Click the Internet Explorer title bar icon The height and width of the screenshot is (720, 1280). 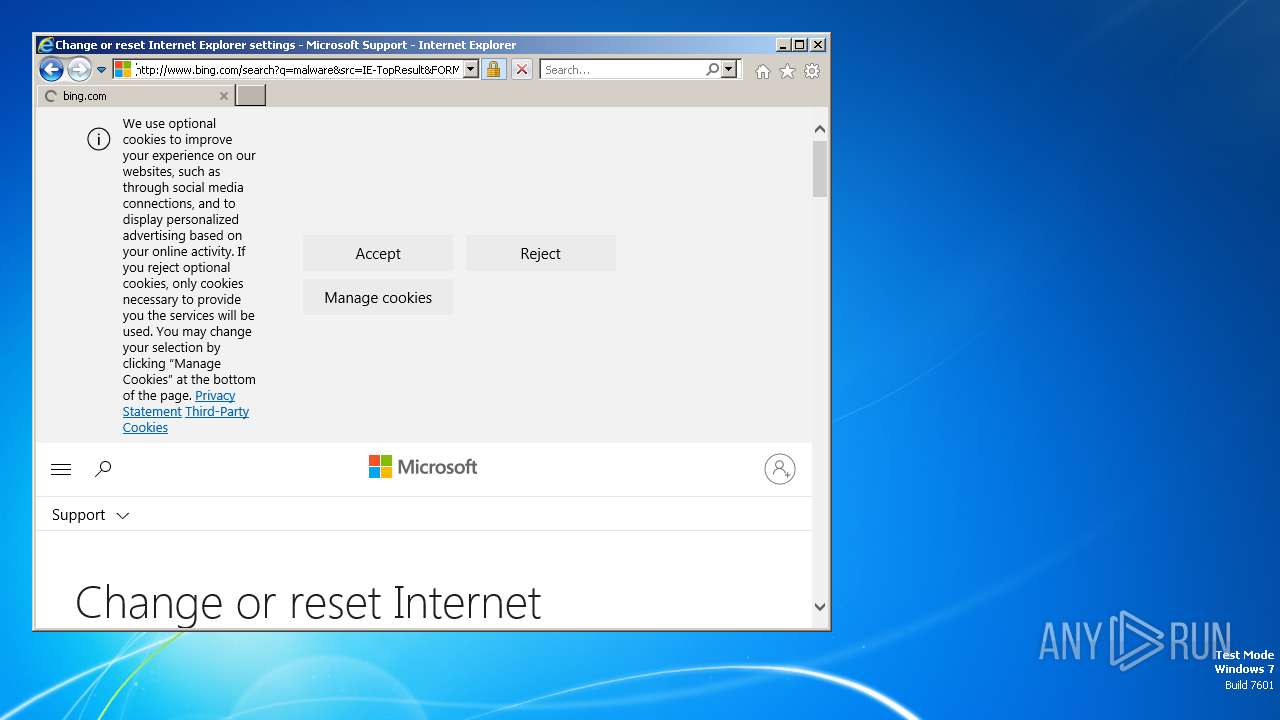point(45,45)
